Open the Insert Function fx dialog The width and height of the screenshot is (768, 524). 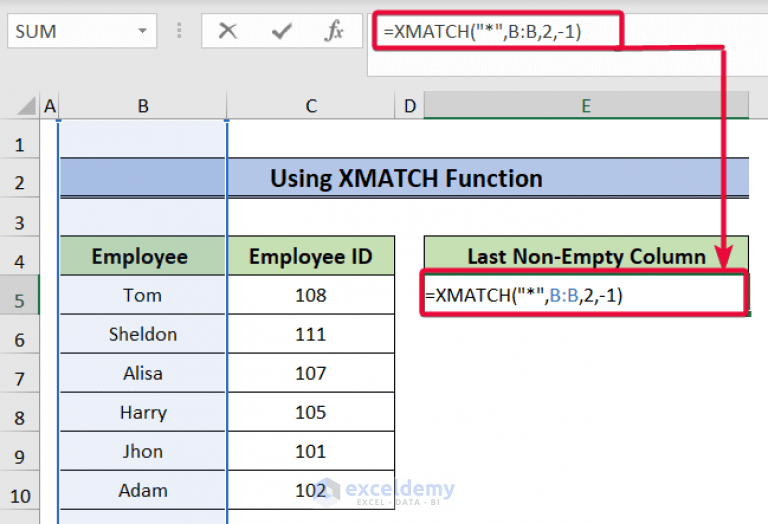334,31
